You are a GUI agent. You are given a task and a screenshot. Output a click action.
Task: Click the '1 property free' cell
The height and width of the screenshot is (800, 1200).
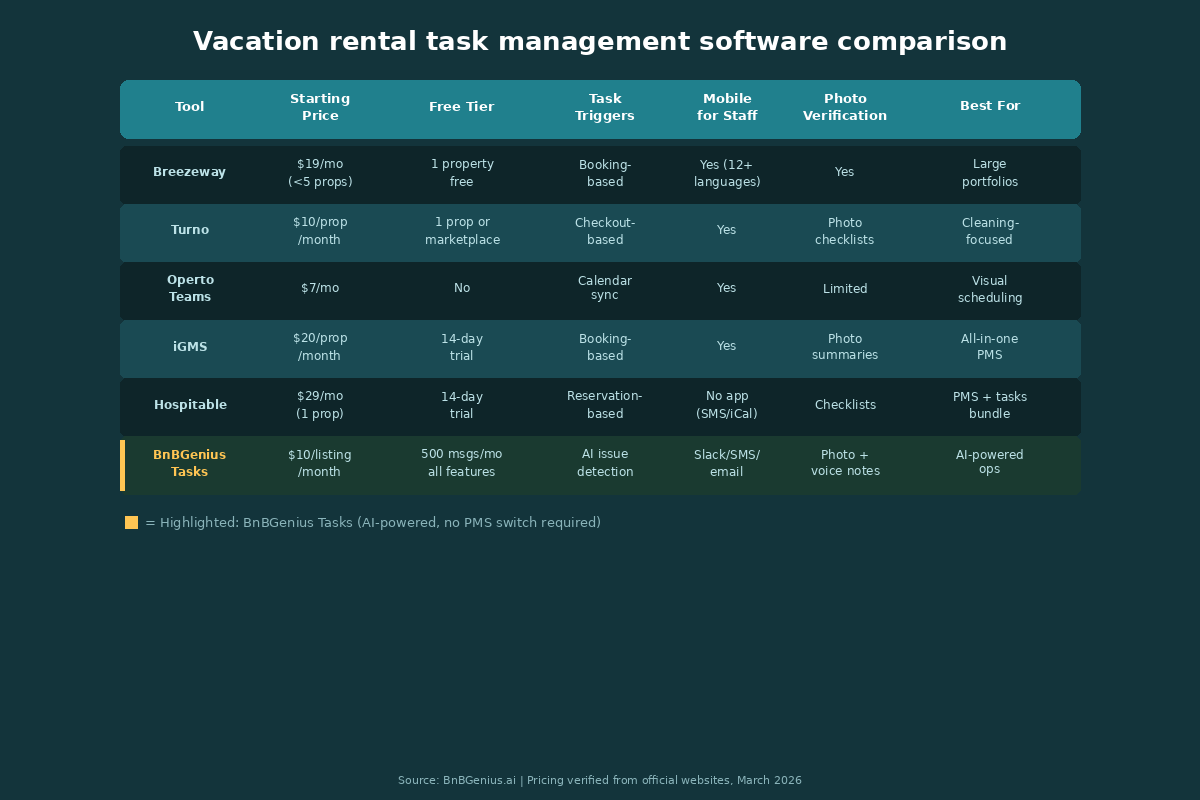point(461,173)
